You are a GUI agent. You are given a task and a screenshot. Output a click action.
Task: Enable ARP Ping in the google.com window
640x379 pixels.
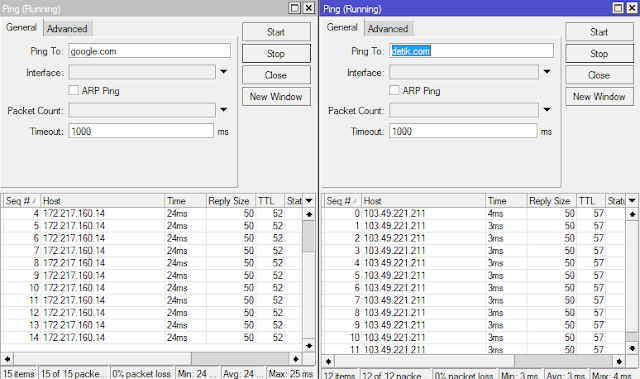coord(73,90)
